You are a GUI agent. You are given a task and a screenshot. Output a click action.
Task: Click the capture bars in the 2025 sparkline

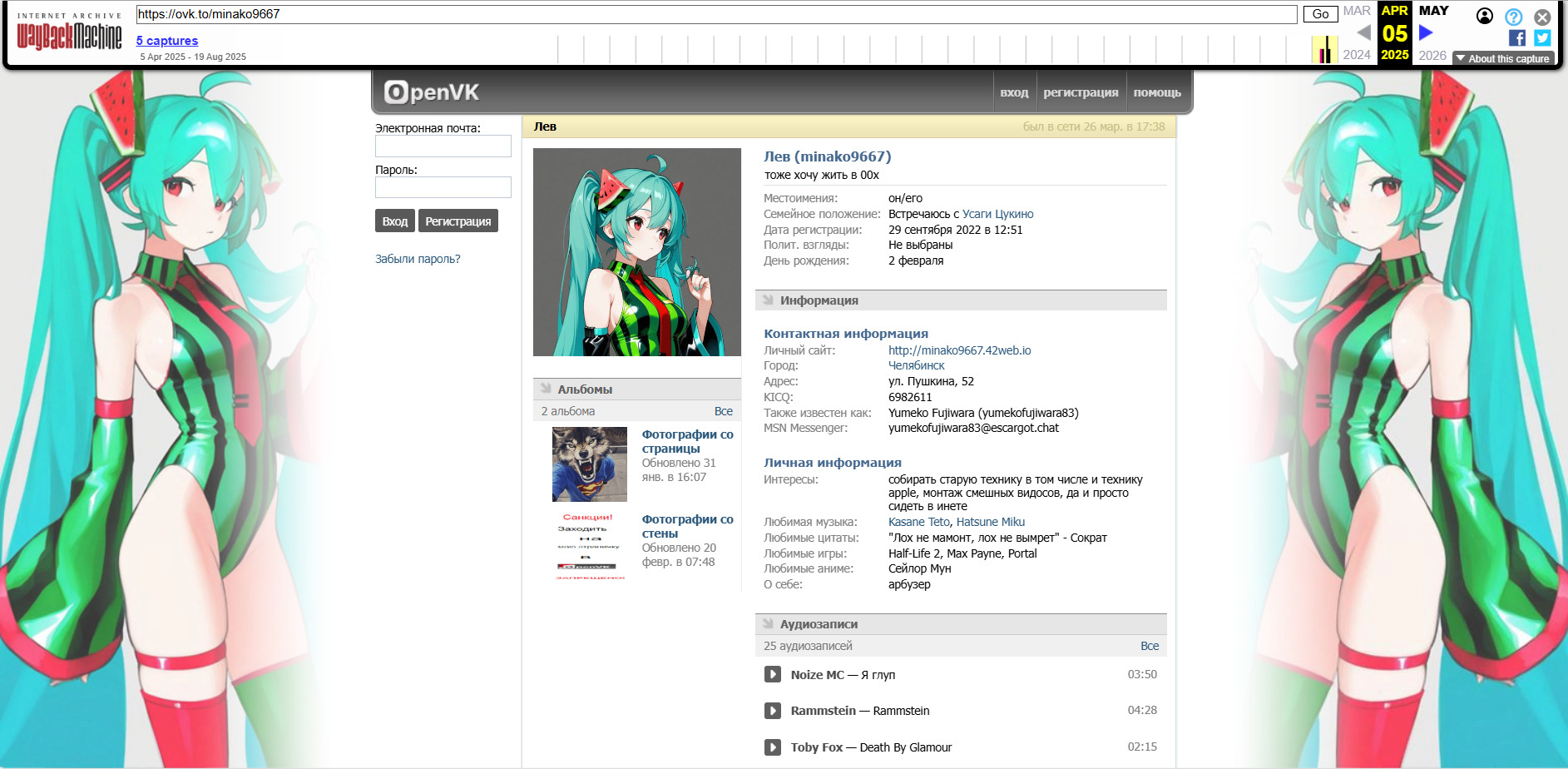tap(1324, 50)
